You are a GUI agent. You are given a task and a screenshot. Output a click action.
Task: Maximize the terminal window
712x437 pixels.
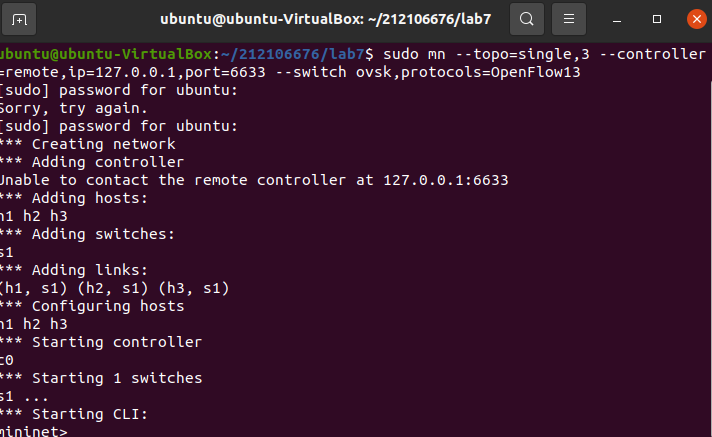point(657,19)
